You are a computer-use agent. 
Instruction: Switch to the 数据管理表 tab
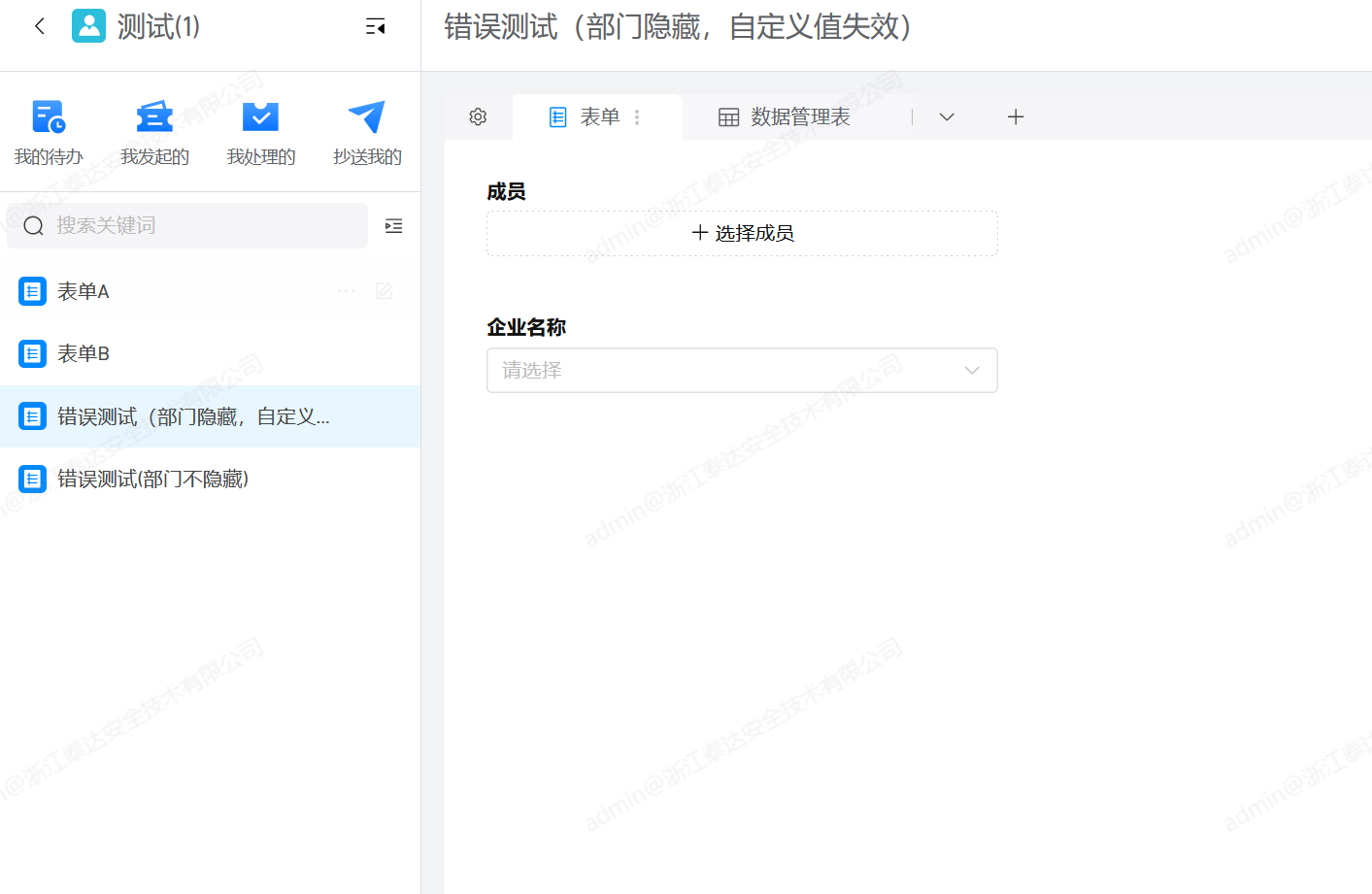click(x=785, y=116)
